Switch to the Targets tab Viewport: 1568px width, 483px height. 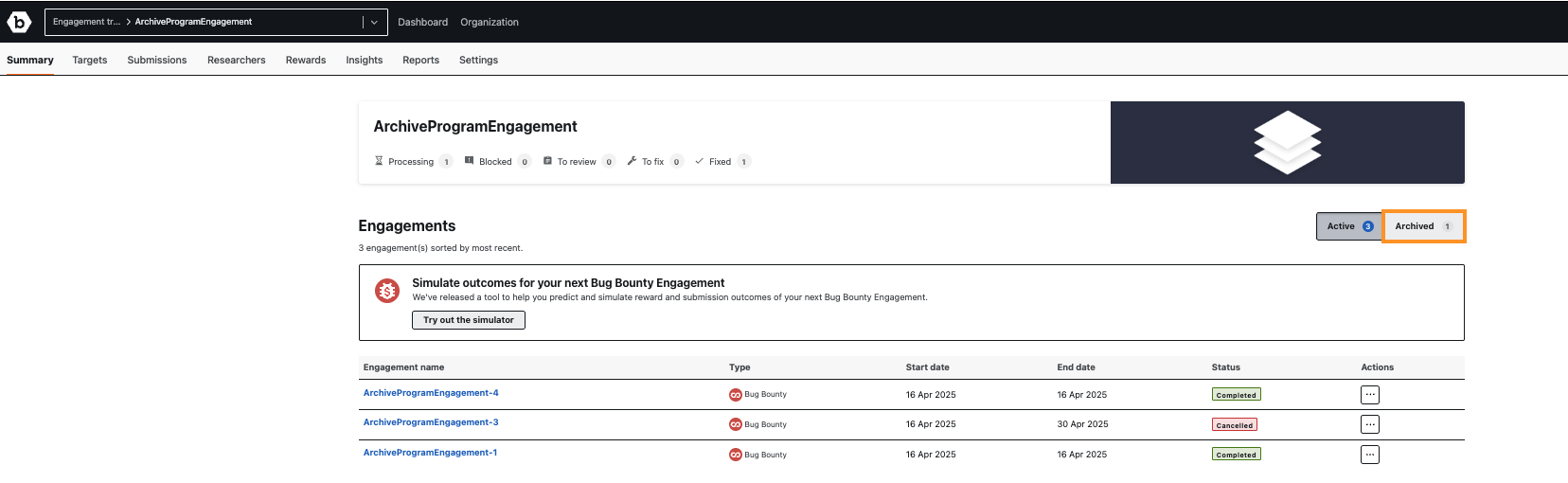90,60
